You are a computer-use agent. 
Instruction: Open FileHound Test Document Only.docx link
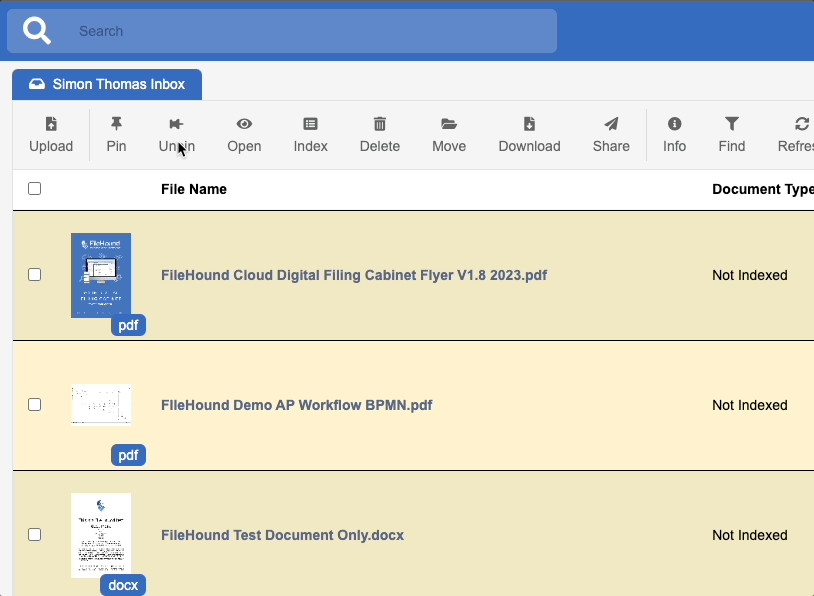tap(282, 535)
